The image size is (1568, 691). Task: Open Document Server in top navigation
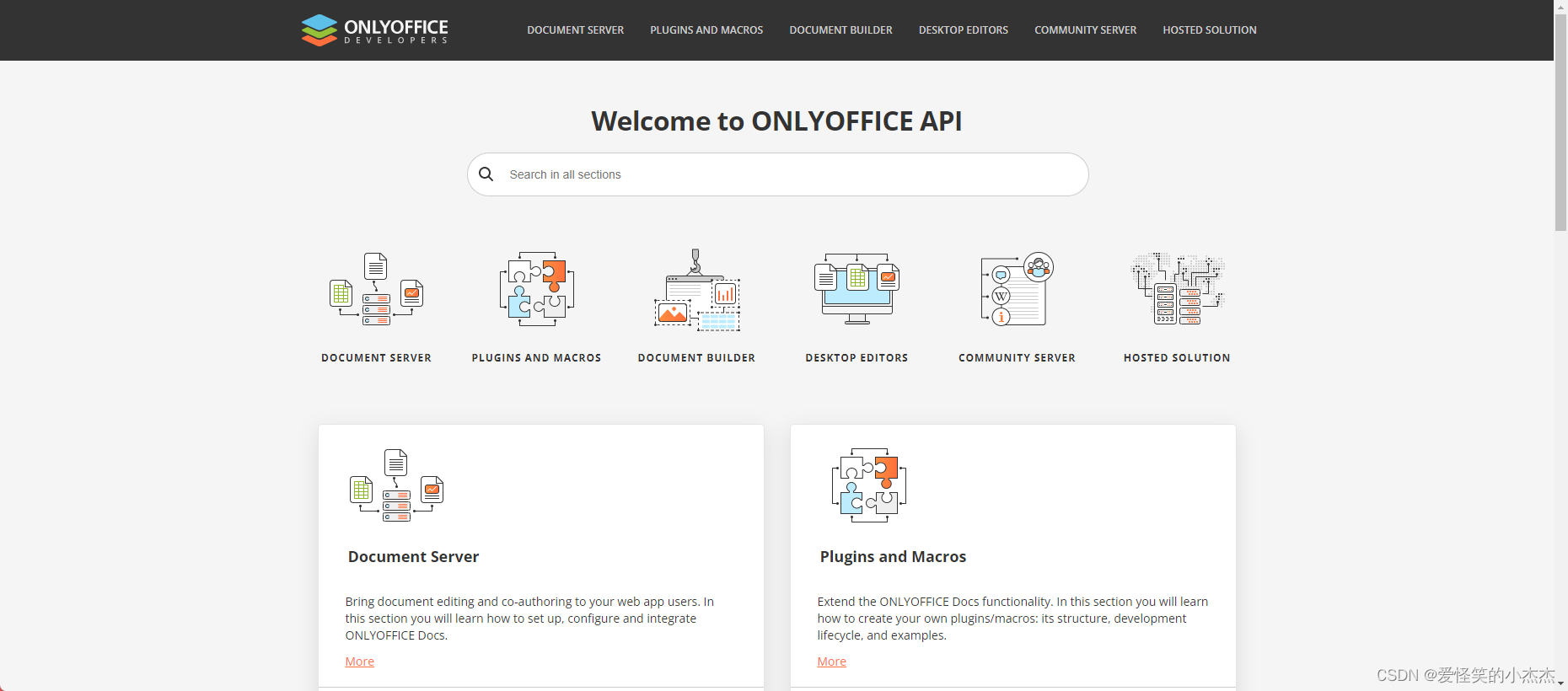[576, 30]
